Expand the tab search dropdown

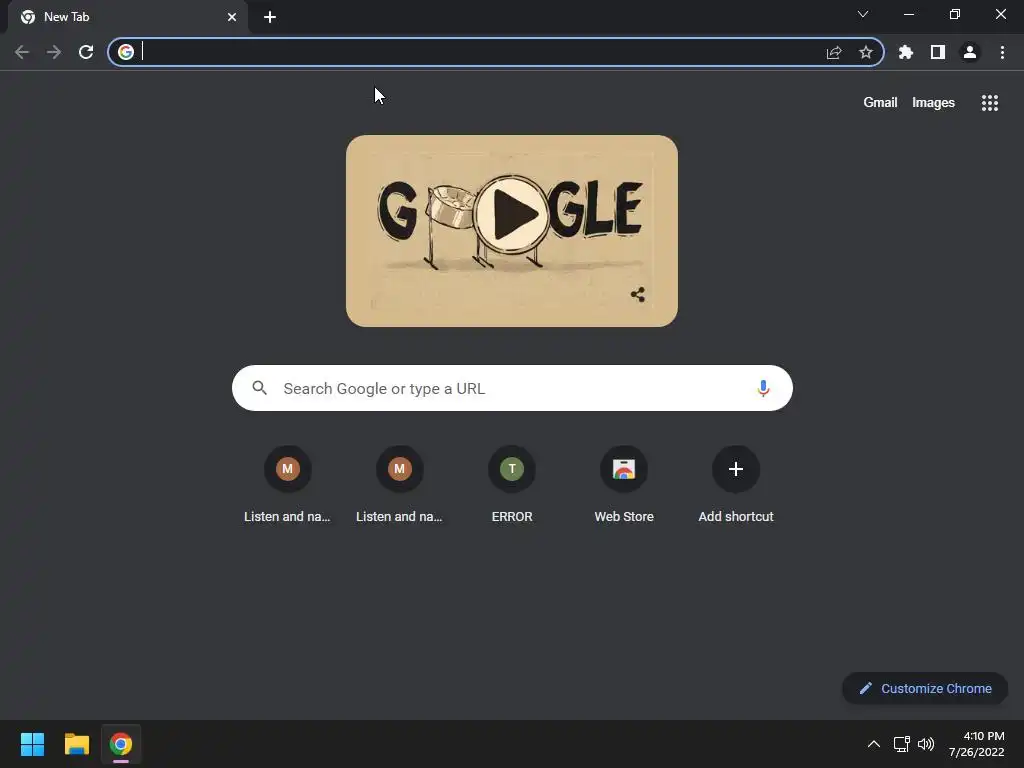point(863,14)
